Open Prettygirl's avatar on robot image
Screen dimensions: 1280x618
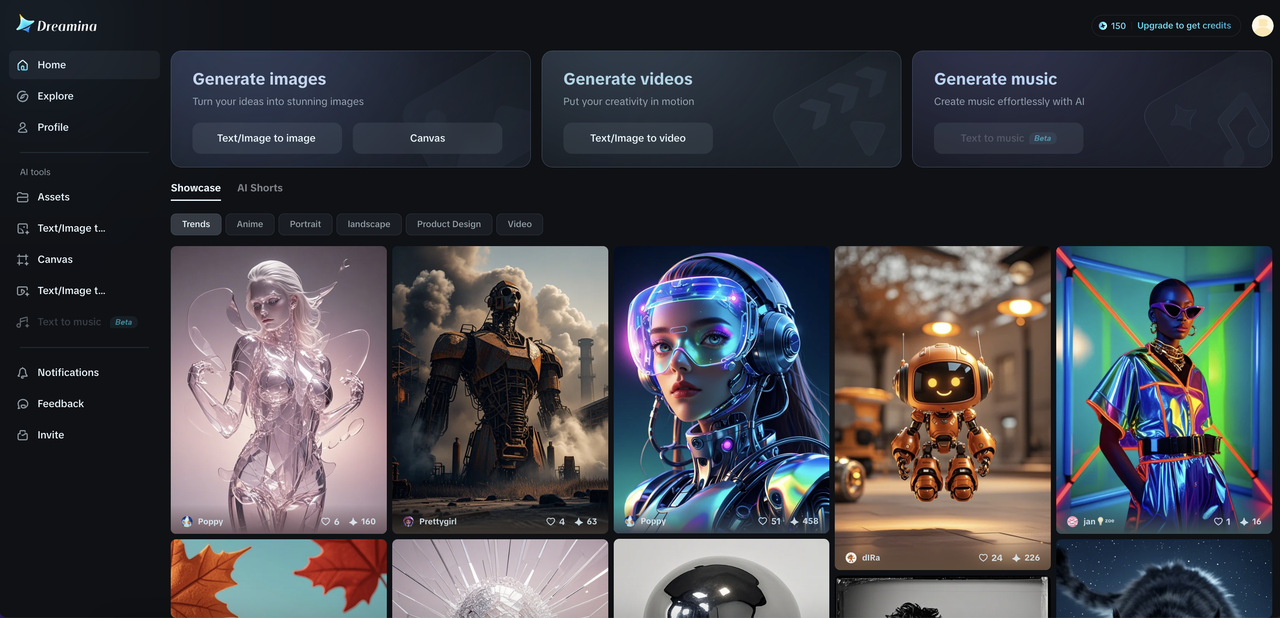click(408, 522)
